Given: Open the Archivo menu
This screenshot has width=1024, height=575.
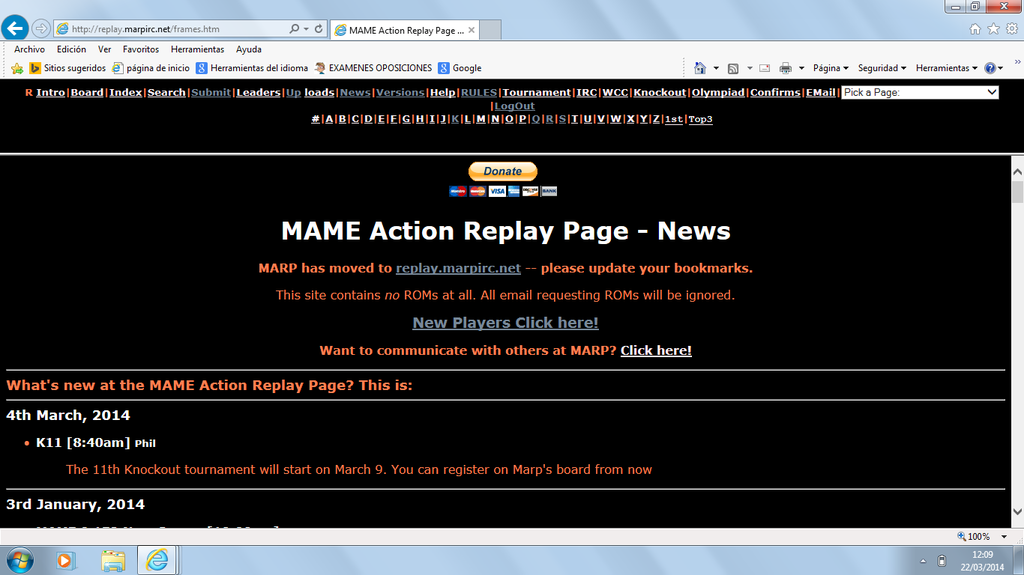Looking at the screenshot, I should click(x=29, y=49).
